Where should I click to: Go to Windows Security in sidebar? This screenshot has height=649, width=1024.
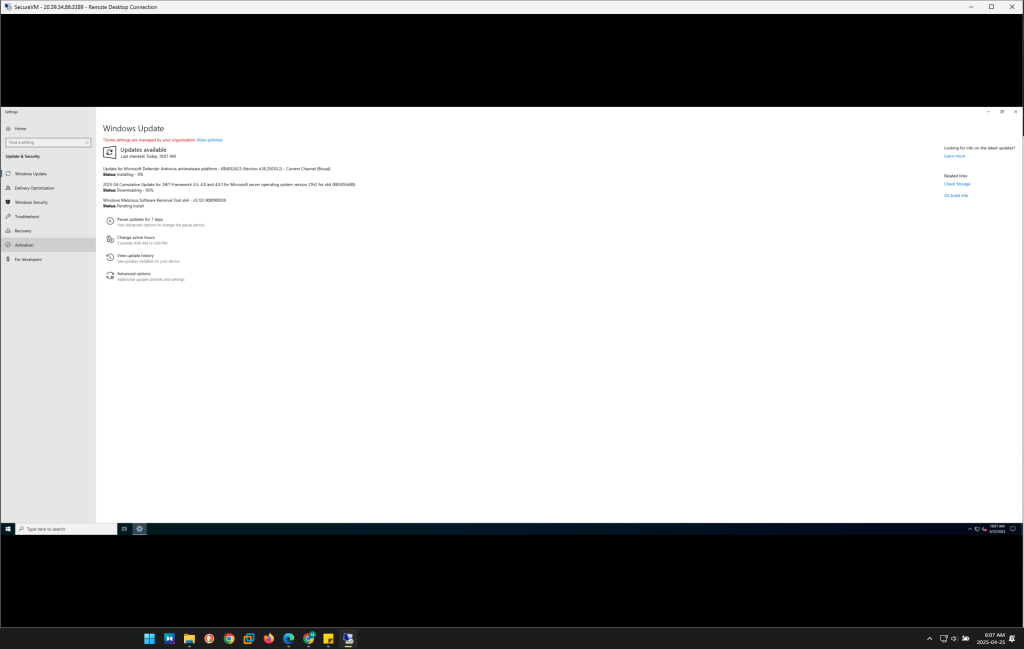(31, 202)
